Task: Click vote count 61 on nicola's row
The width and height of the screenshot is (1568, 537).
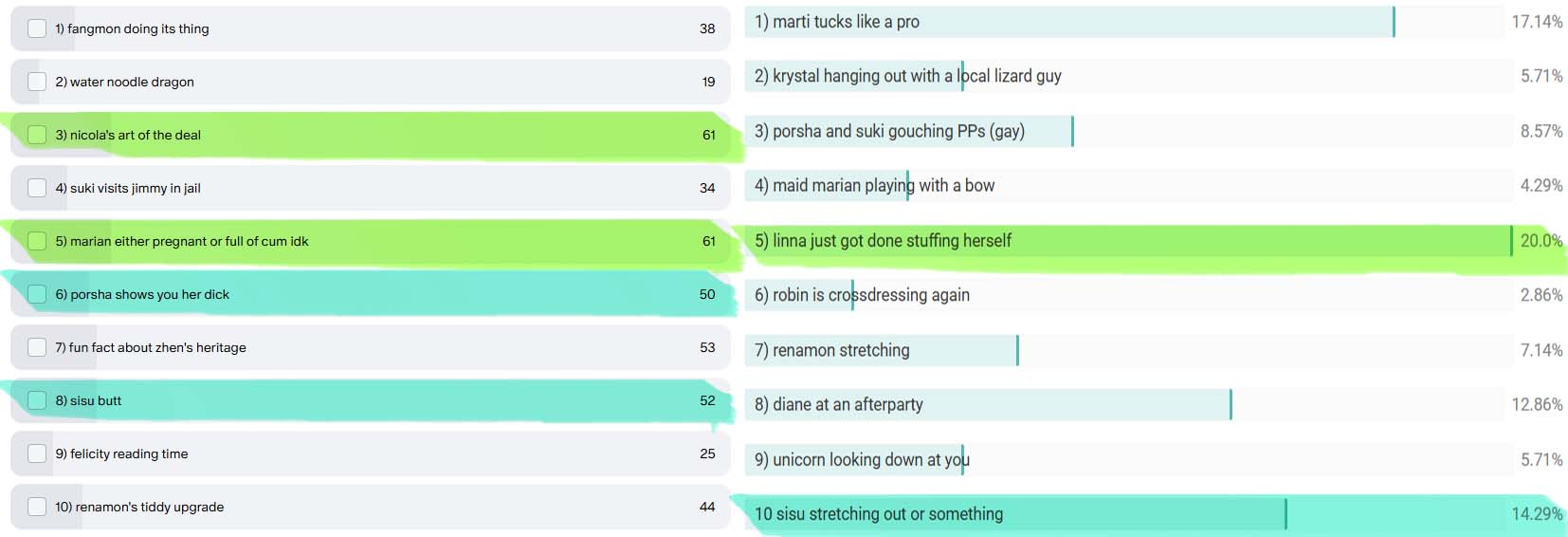Action: coord(709,135)
